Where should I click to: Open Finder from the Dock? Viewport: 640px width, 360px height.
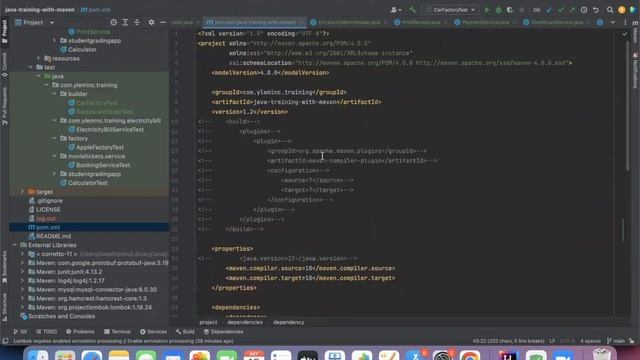coord(38,356)
